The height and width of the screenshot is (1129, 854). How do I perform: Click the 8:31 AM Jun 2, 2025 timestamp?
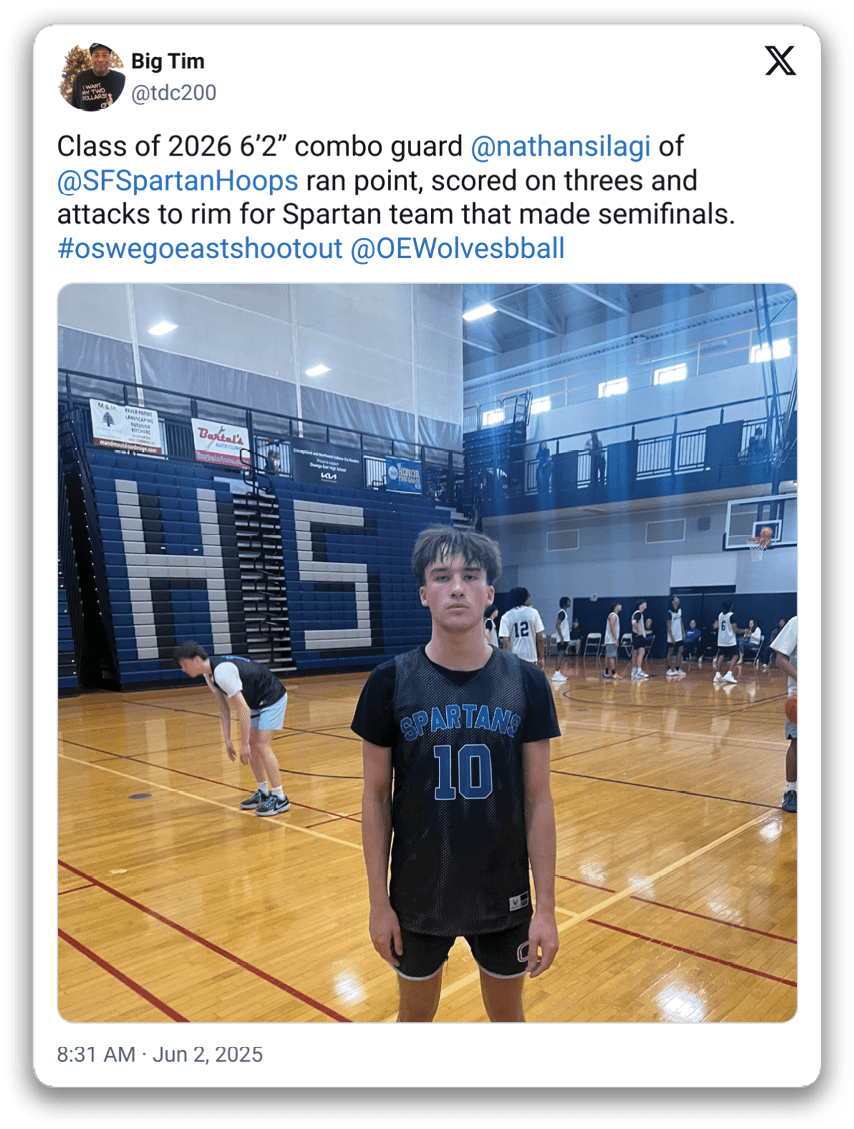point(160,1054)
